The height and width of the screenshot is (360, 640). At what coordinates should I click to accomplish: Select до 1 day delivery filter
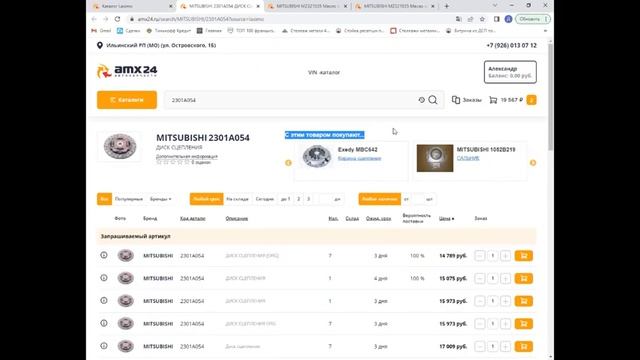(286, 199)
